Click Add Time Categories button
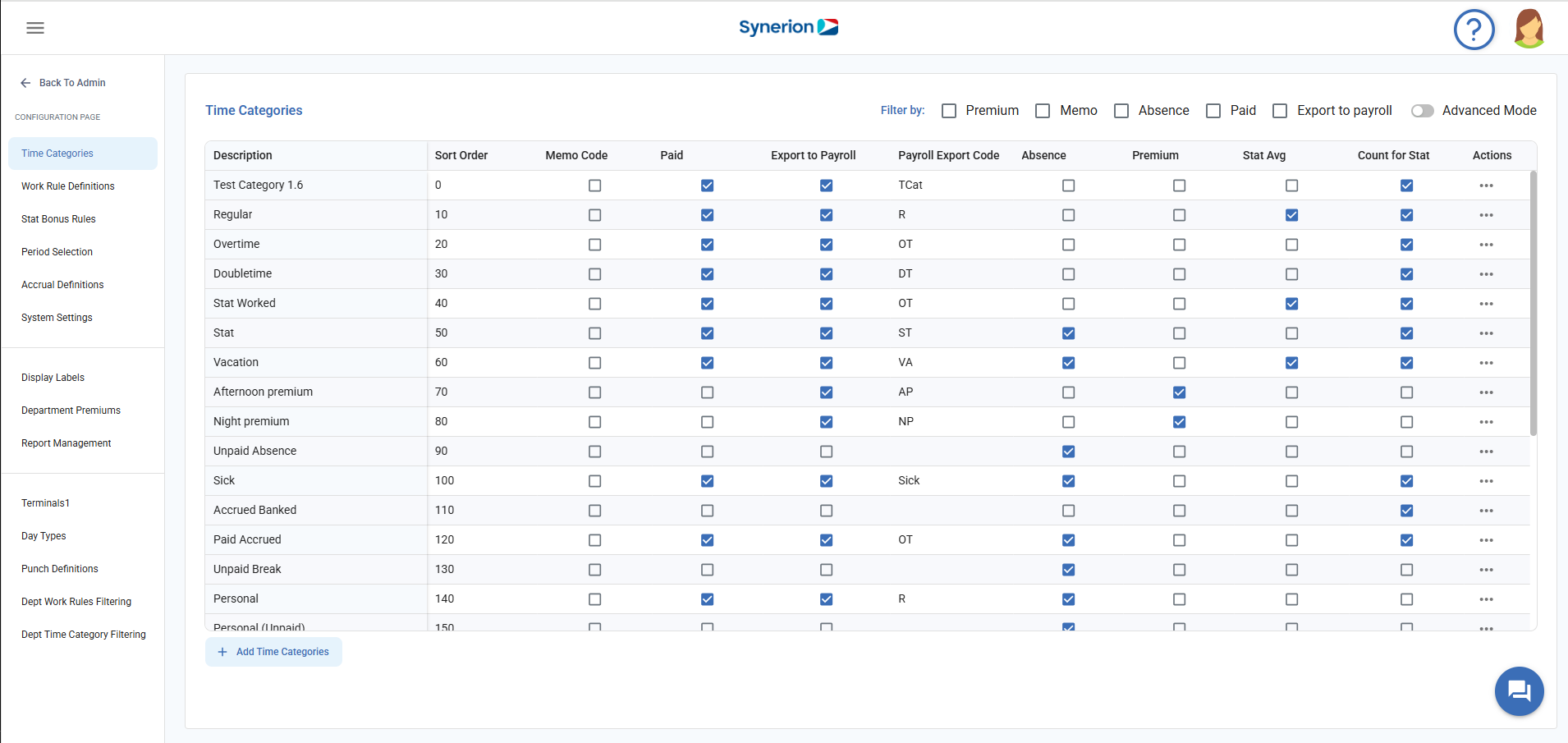1568x743 pixels. pyautogui.click(x=273, y=652)
